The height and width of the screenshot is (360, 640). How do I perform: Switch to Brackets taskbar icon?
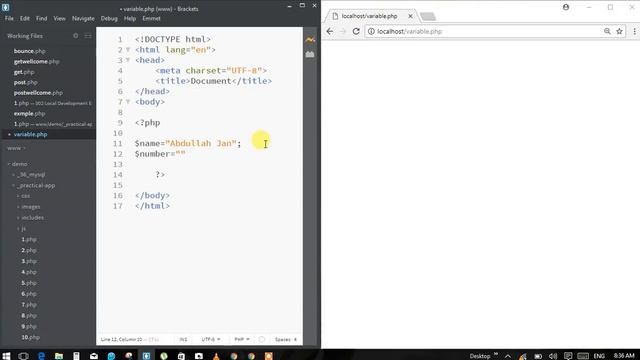[146, 356]
